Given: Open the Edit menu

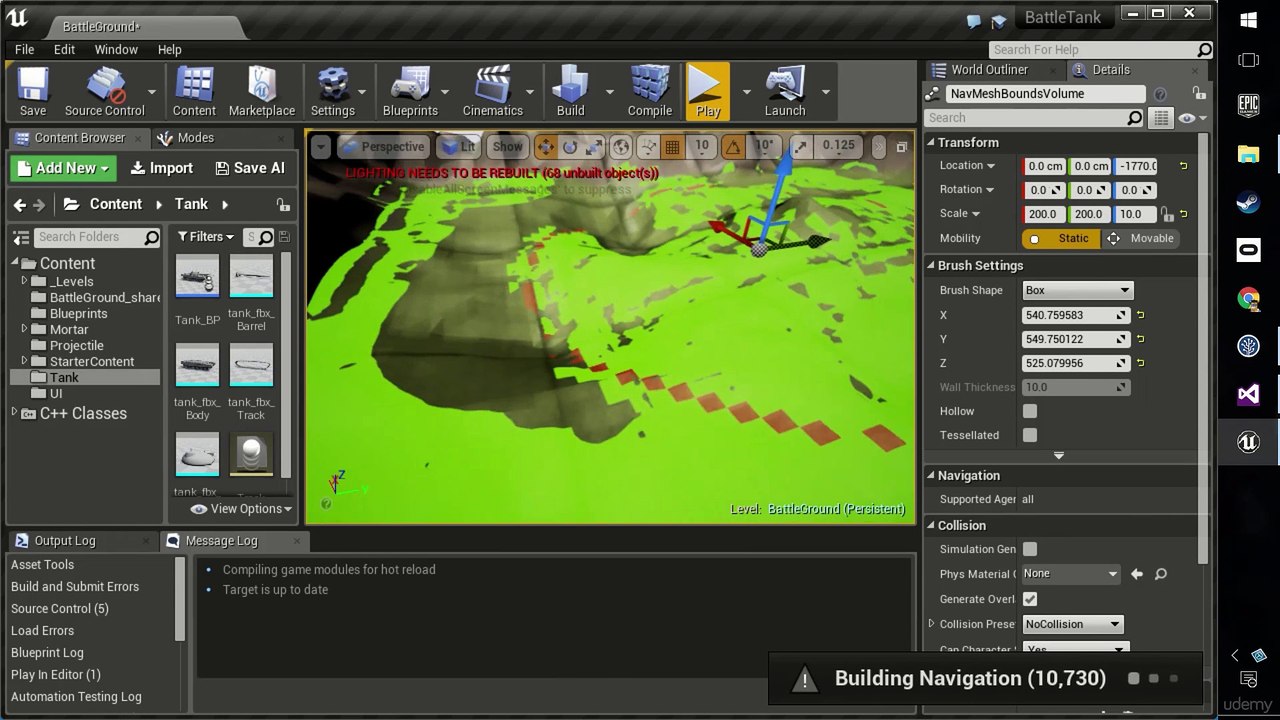Looking at the screenshot, I should coord(64,49).
